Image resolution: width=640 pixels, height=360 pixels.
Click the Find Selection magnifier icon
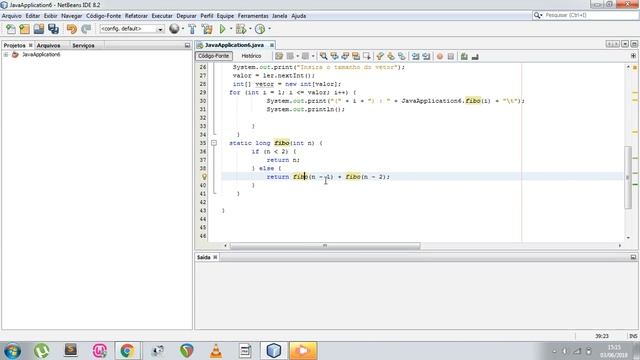pos(323,56)
